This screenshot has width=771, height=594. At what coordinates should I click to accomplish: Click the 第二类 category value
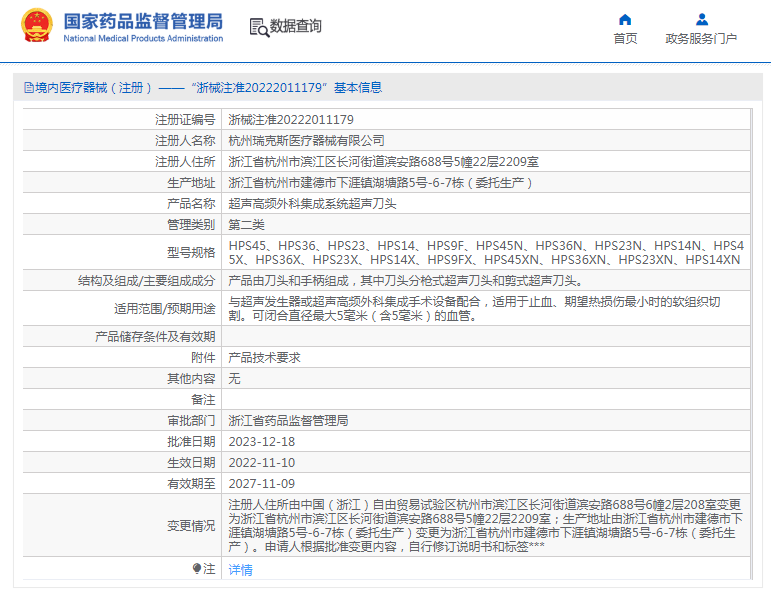[x=246, y=225]
